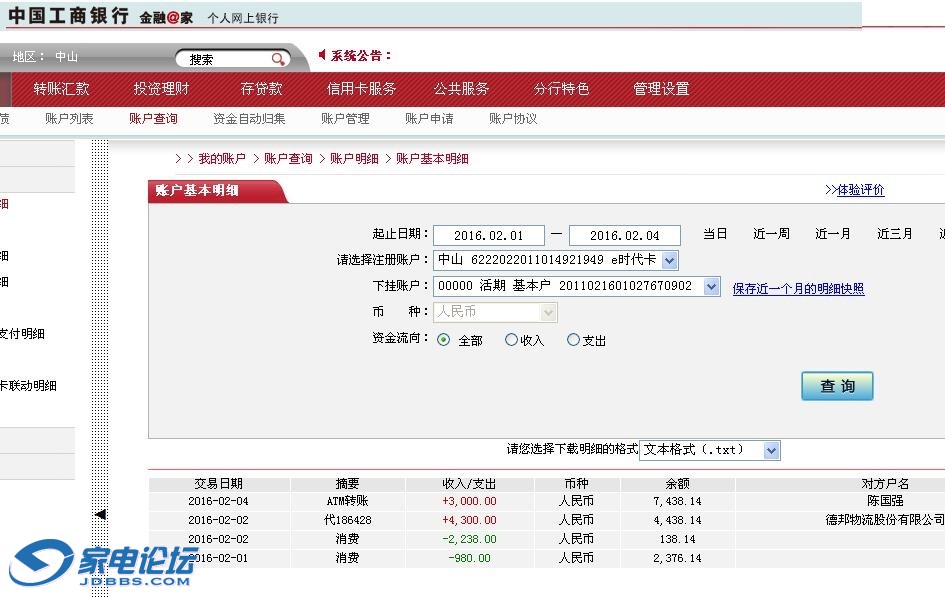The image size is (945, 598).
Task: Click 我的账户 in the breadcrumb
Action: pyautogui.click(x=221, y=159)
